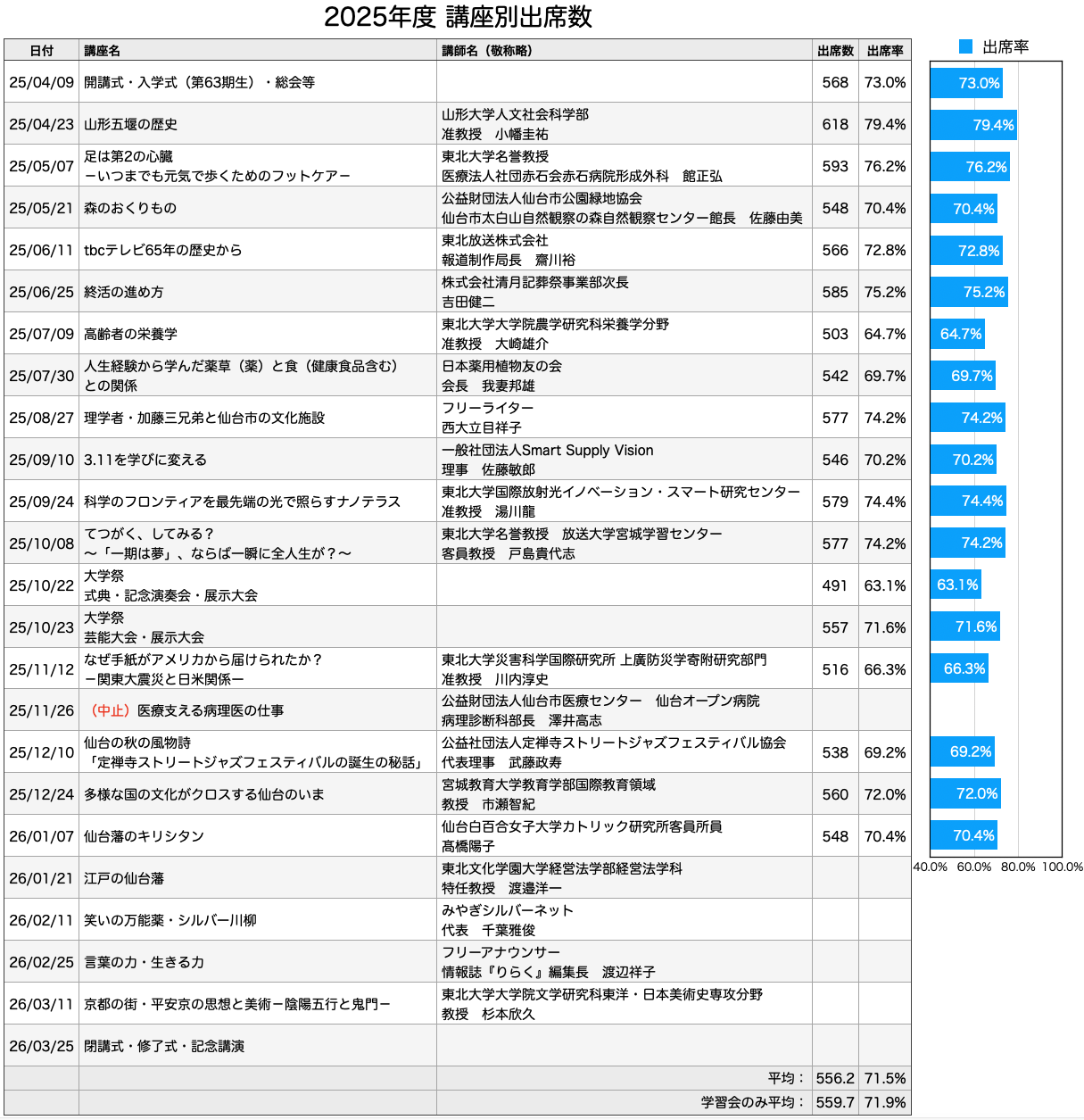This screenshot has height=1120, width=1084.
Task: Click the 講座名 column header
Action: tap(102, 51)
